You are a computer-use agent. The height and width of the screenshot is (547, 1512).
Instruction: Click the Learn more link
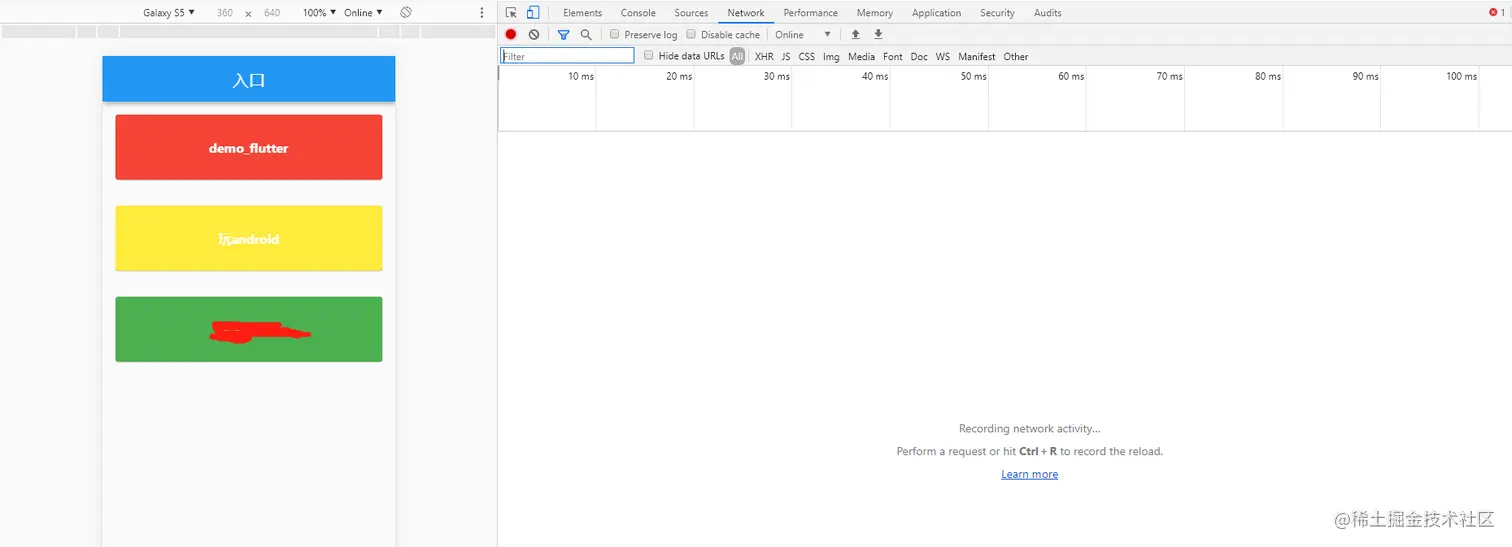click(1029, 474)
